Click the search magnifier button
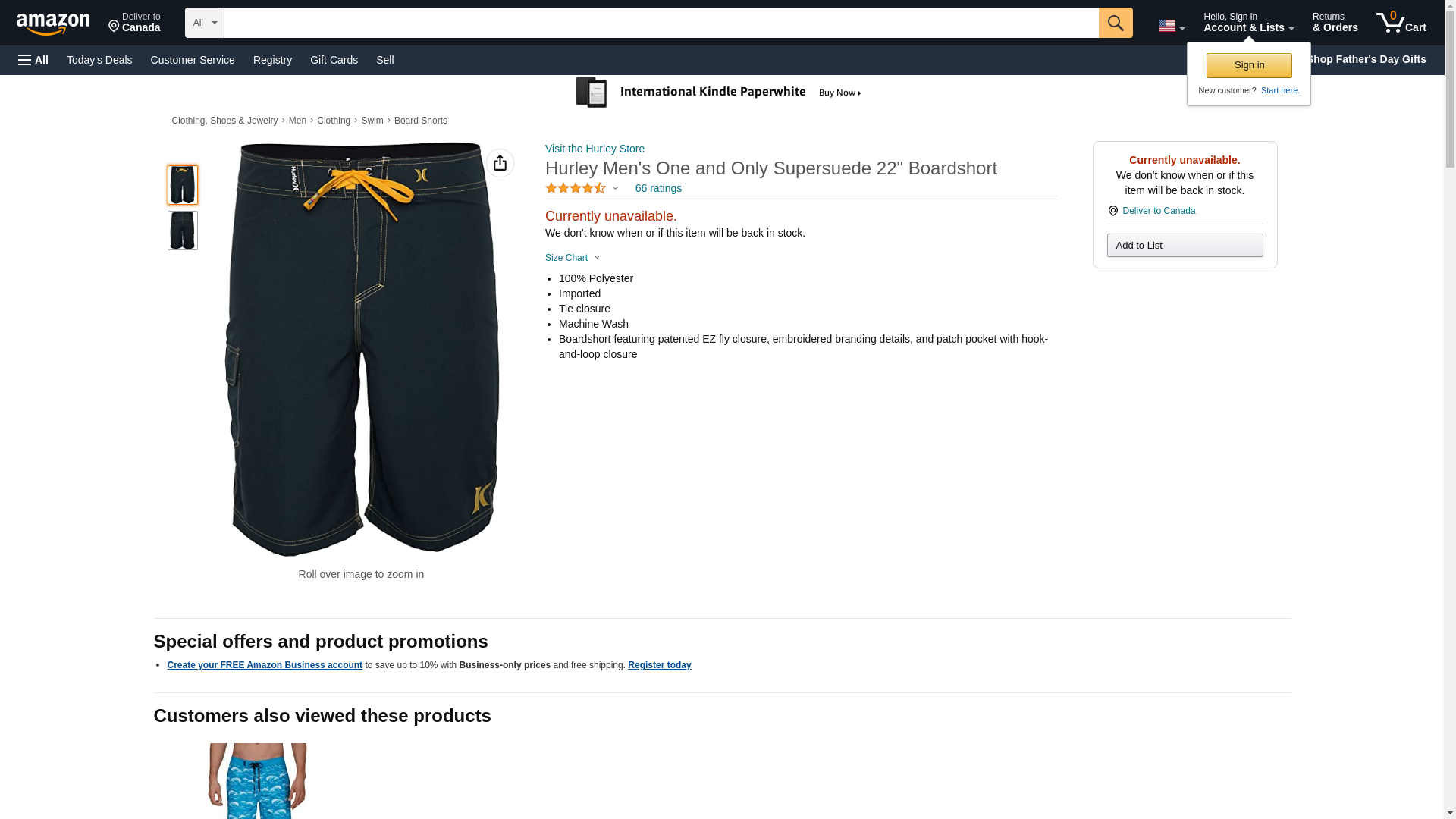The width and height of the screenshot is (1456, 819). click(x=1115, y=23)
